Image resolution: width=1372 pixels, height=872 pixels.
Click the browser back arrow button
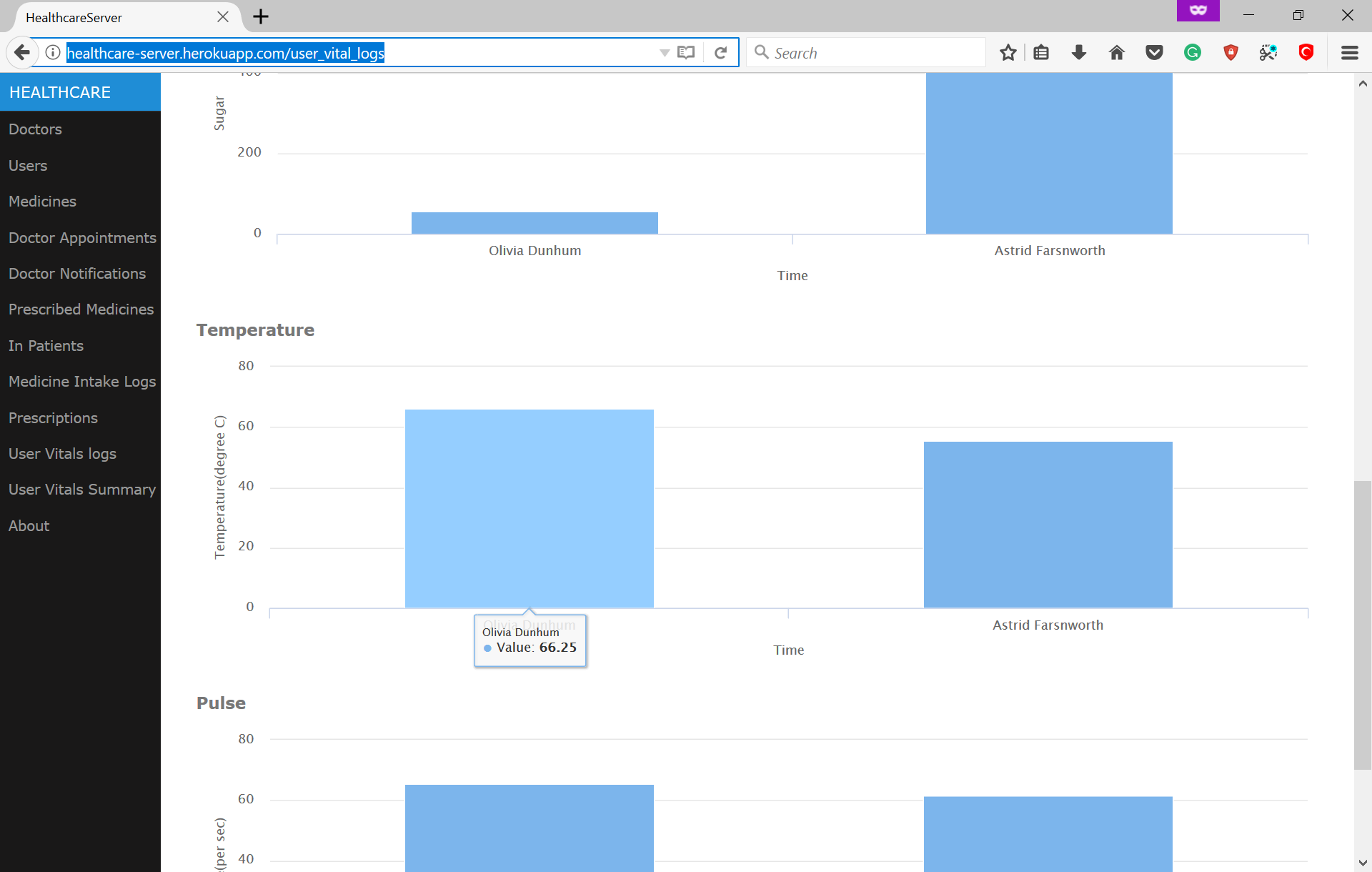coord(22,52)
